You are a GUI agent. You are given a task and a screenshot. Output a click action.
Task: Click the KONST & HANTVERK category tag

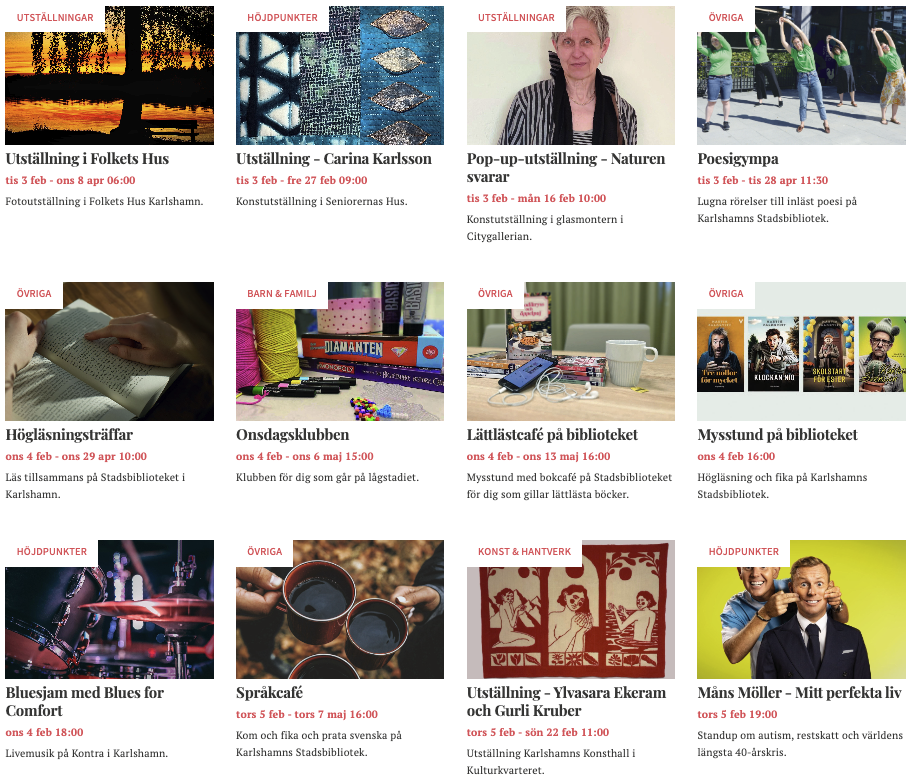point(525,552)
